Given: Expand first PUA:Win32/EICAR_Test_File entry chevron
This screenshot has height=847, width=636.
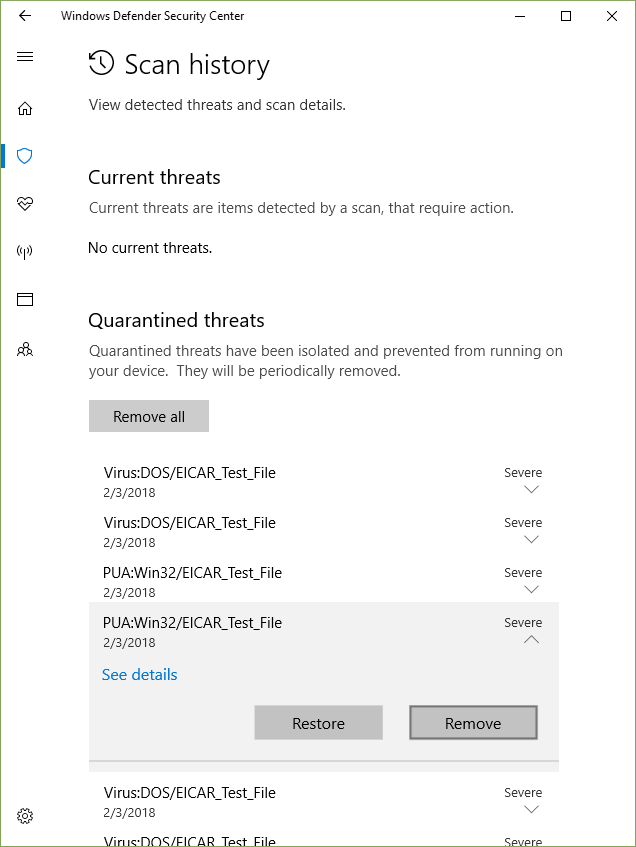Looking at the screenshot, I should click(531, 590).
